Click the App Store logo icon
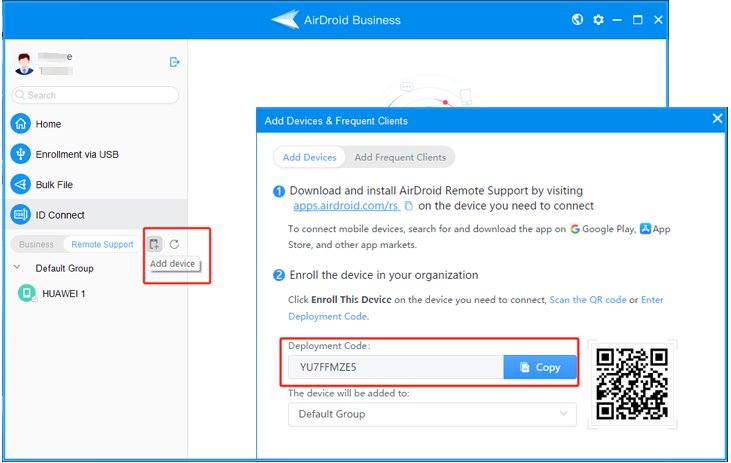The width and height of the screenshot is (731, 463). pos(645,228)
